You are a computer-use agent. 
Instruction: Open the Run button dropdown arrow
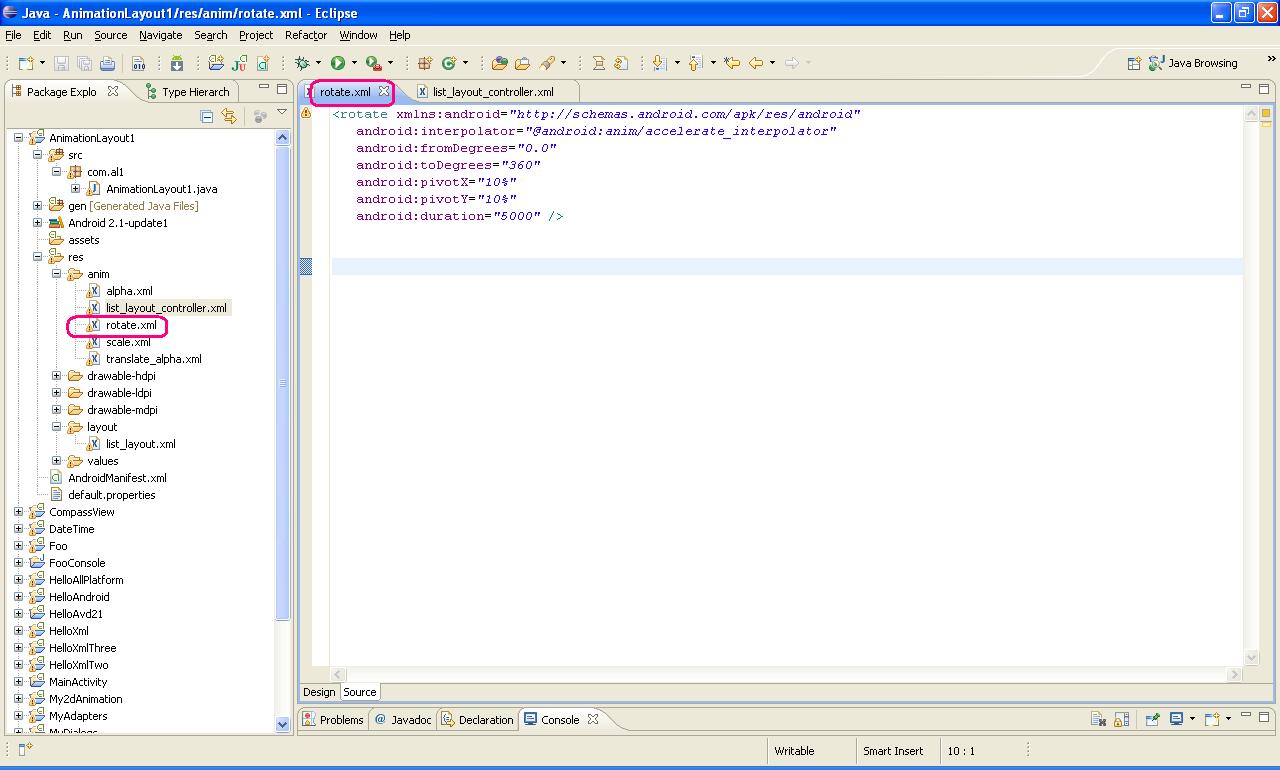click(x=354, y=63)
